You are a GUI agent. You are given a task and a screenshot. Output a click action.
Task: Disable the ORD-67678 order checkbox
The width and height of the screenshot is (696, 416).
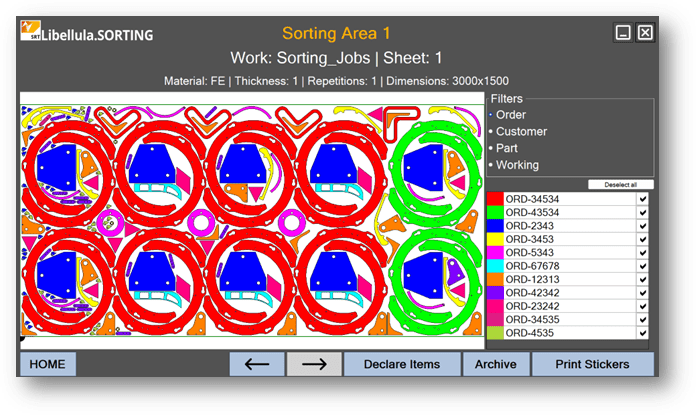click(642, 266)
